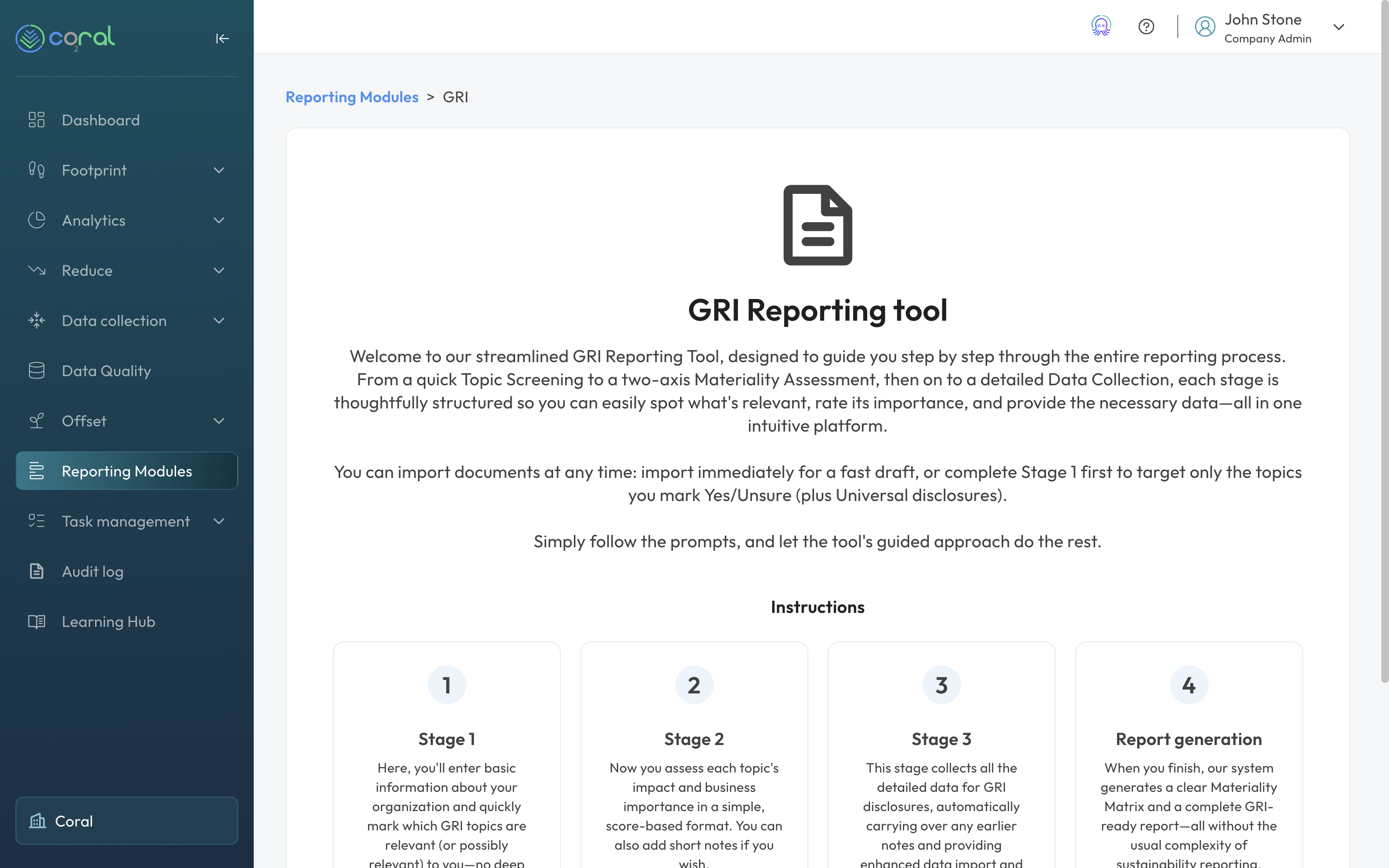Collapse the sidebar with arrow icon
The image size is (1389, 868).
pyautogui.click(x=222, y=39)
